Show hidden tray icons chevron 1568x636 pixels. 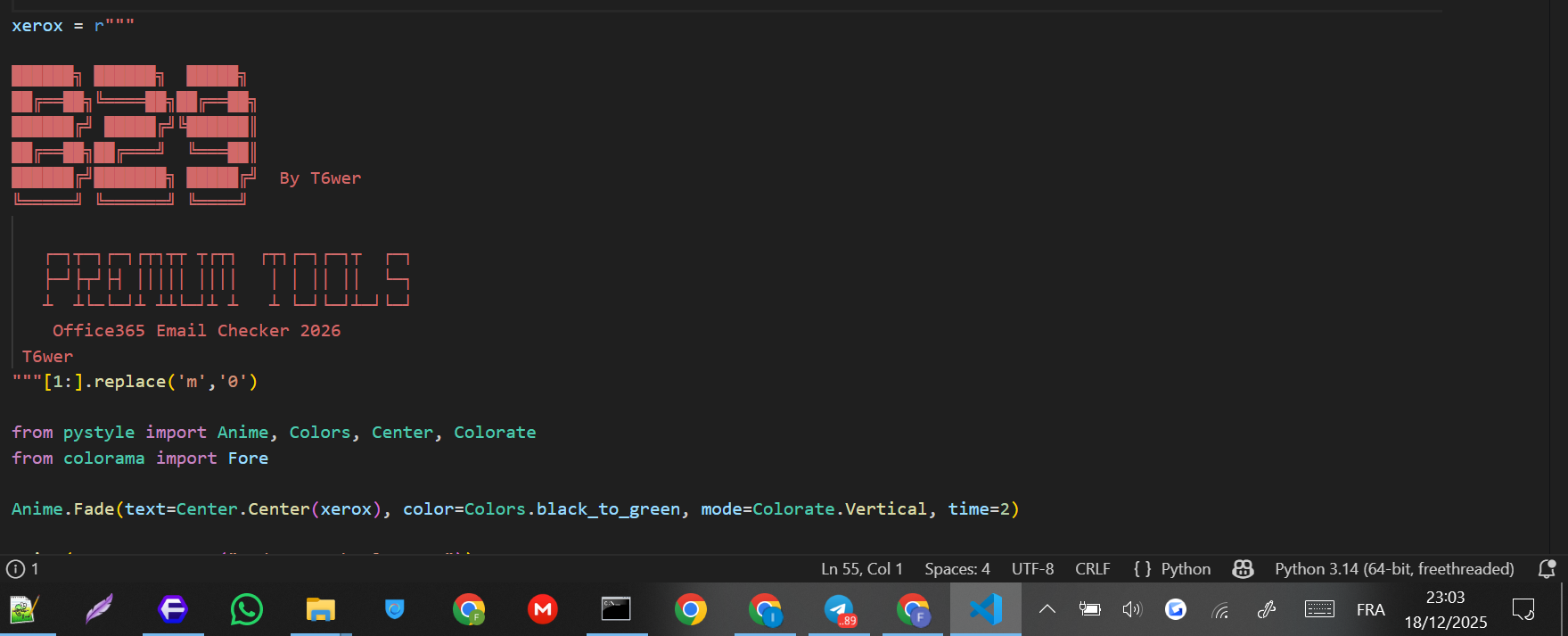tap(1047, 610)
